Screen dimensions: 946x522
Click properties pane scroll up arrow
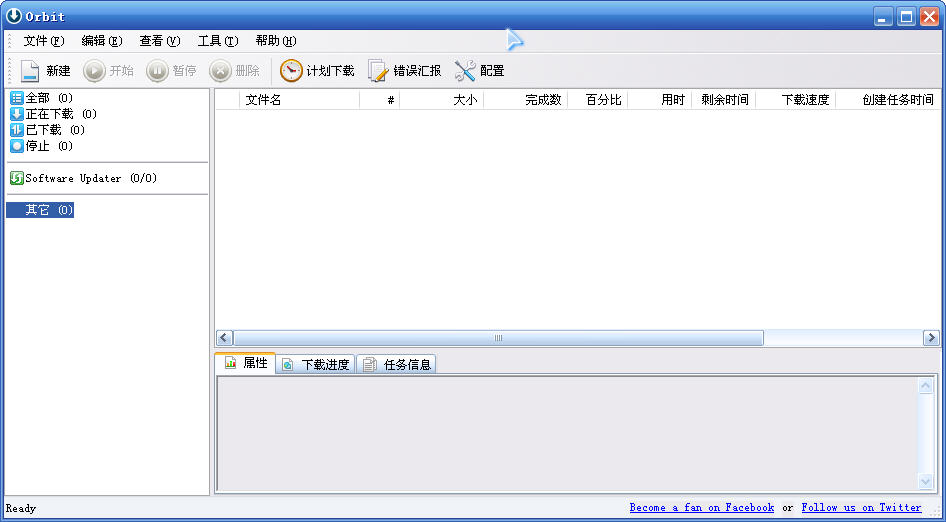point(925,386)
